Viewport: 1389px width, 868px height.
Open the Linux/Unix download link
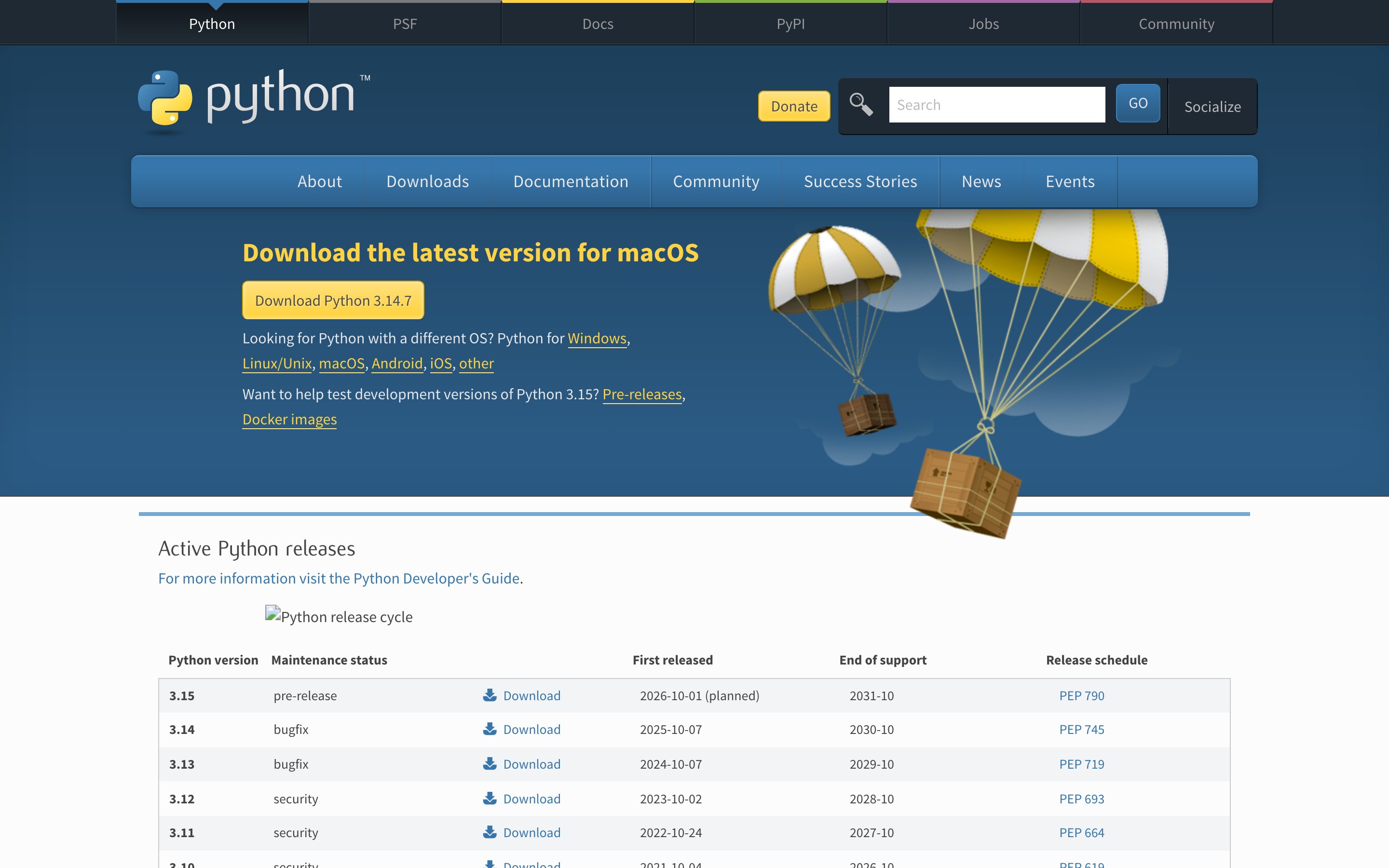coord(277,364)
